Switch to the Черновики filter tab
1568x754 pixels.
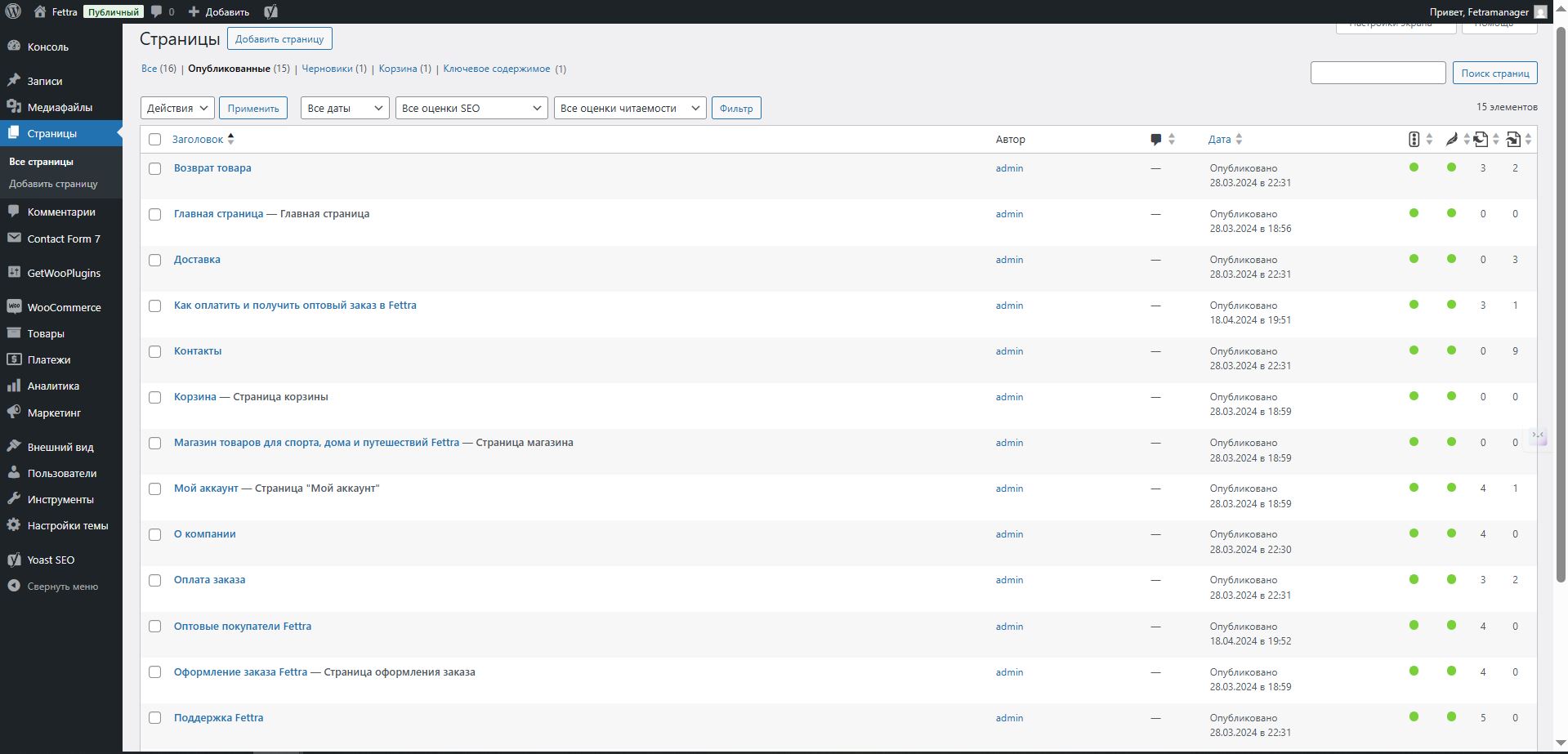(x=327, y=69)
